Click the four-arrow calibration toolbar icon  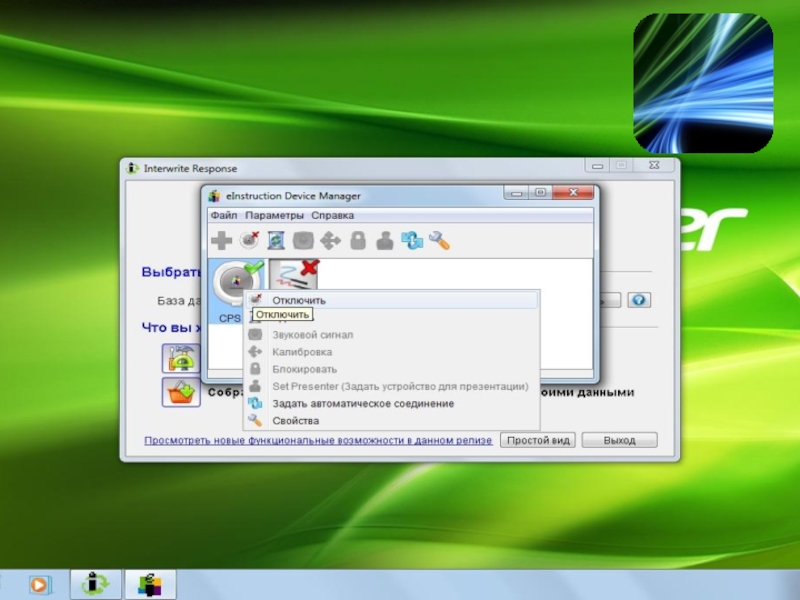coord(330,241)
